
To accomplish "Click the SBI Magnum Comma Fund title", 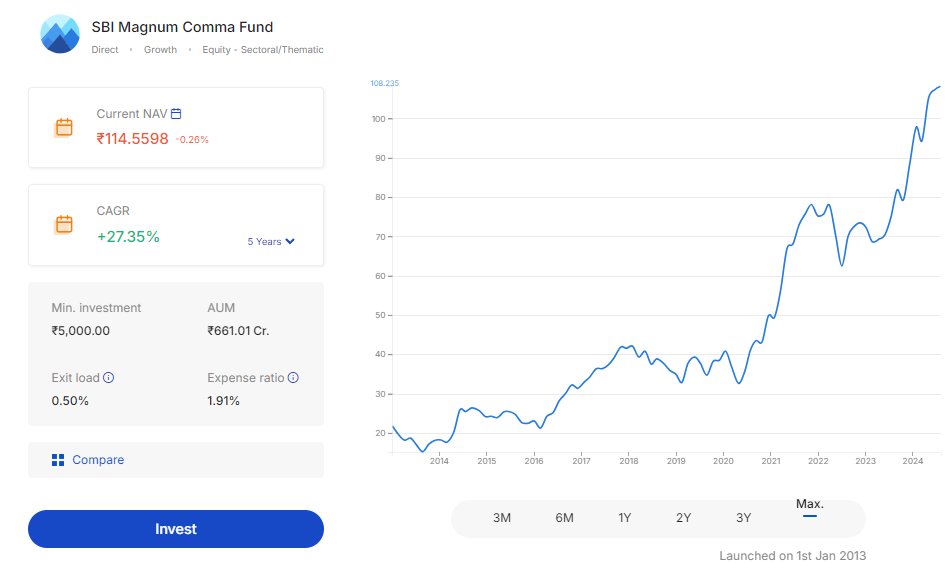I will point(182,27).
